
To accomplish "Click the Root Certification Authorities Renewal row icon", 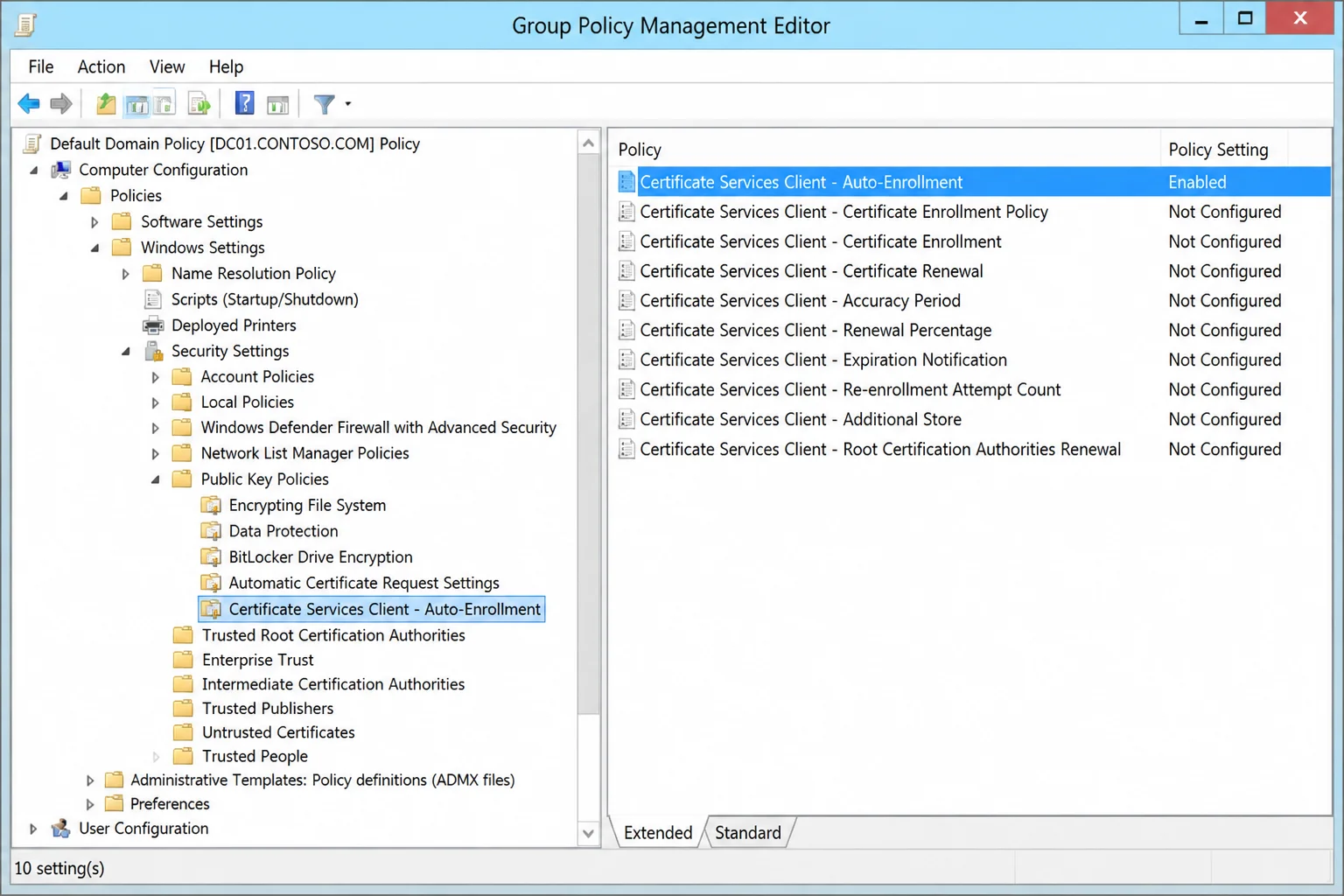I will coord(626,449).
